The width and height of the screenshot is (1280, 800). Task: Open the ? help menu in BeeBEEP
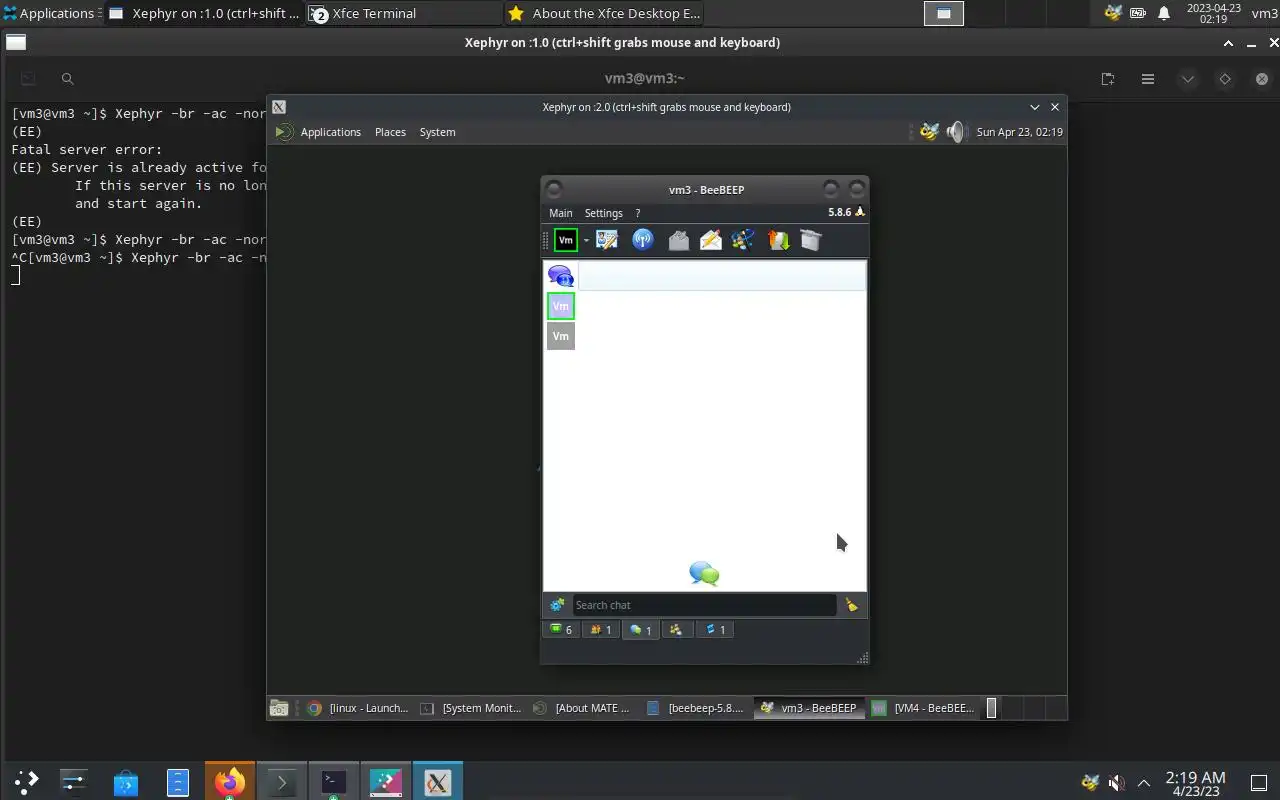(x=638, y=213)
